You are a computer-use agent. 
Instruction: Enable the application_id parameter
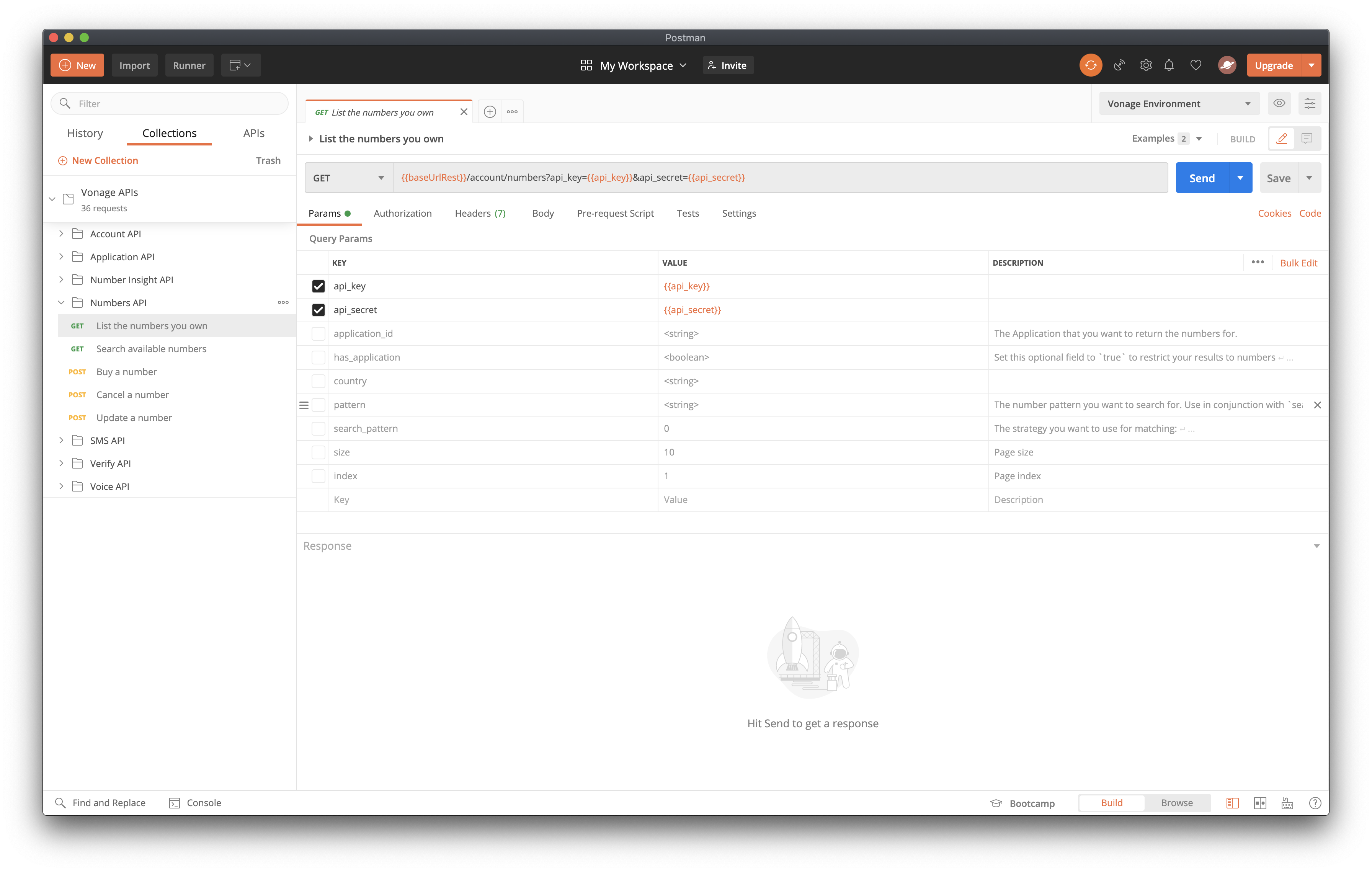318,334
